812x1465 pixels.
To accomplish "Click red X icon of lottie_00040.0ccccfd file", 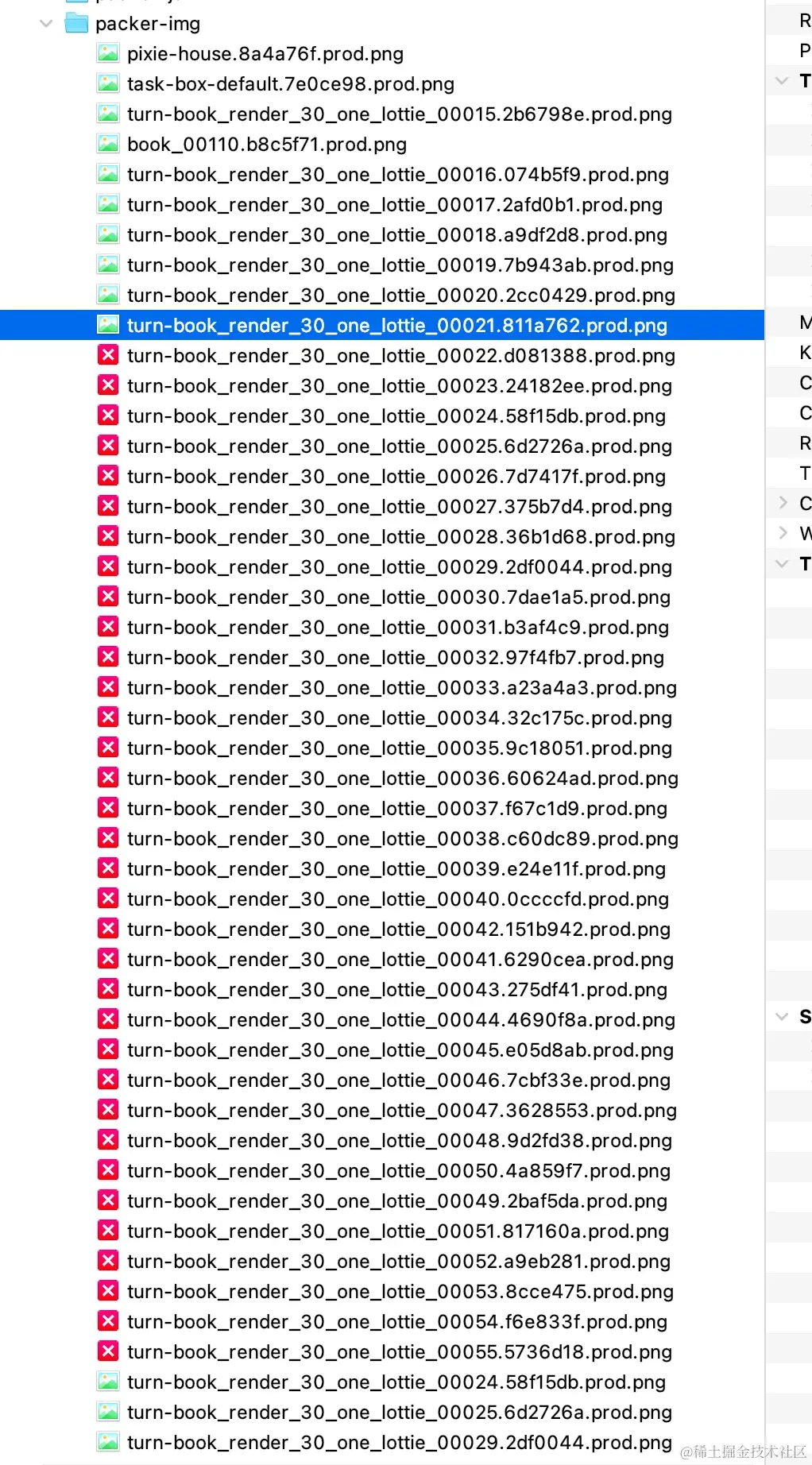I will [x=108, y=899].
